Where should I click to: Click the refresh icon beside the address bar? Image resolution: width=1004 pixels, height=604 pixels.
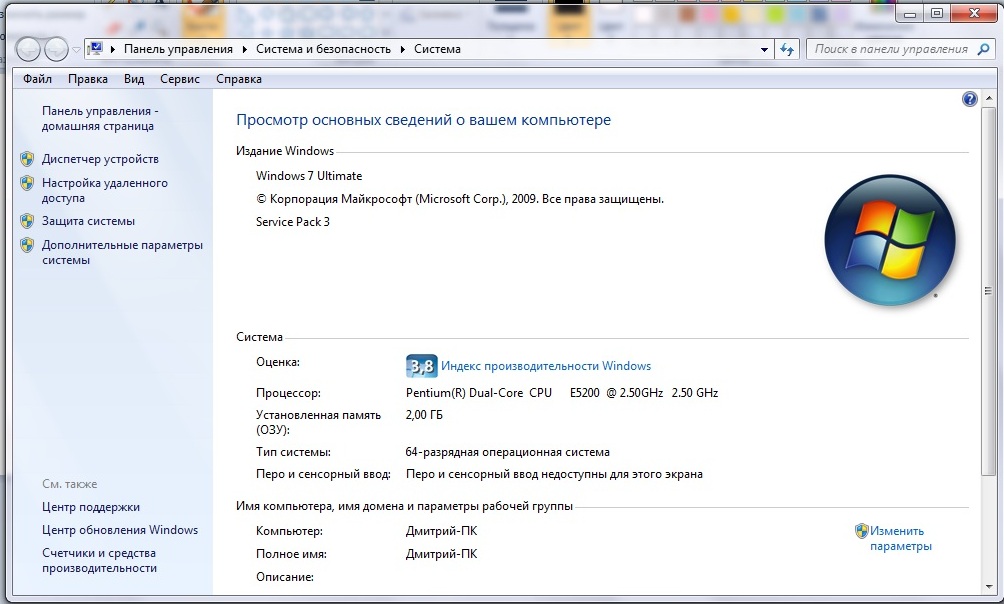787,49
